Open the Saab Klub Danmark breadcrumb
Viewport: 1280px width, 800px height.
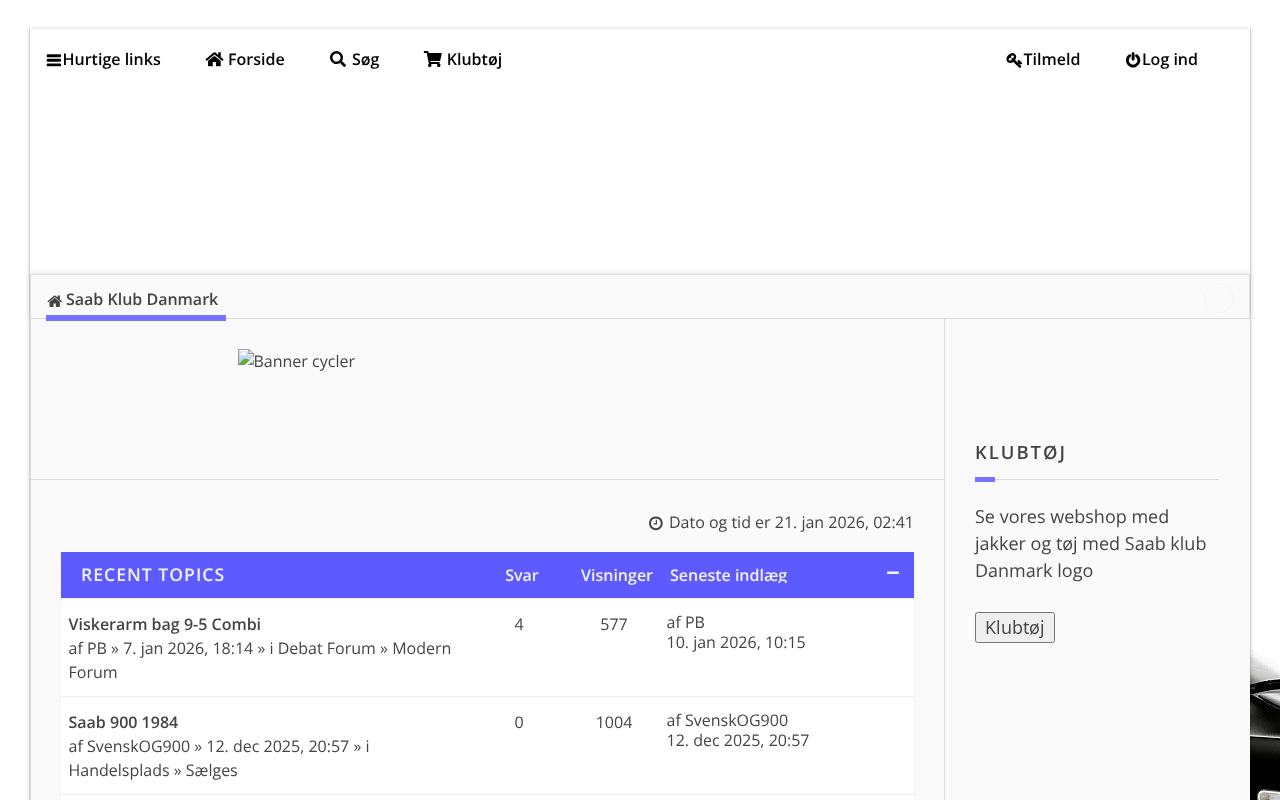click(142, 300)
